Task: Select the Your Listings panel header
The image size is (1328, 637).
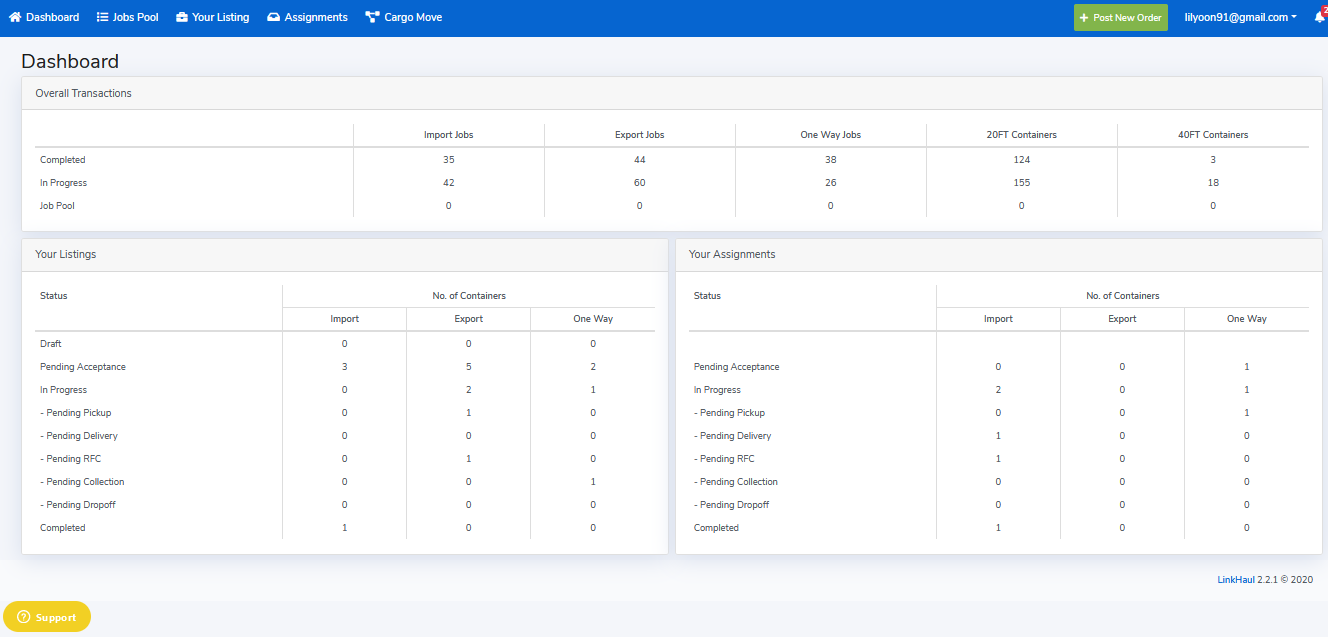Action: [66, 254]
